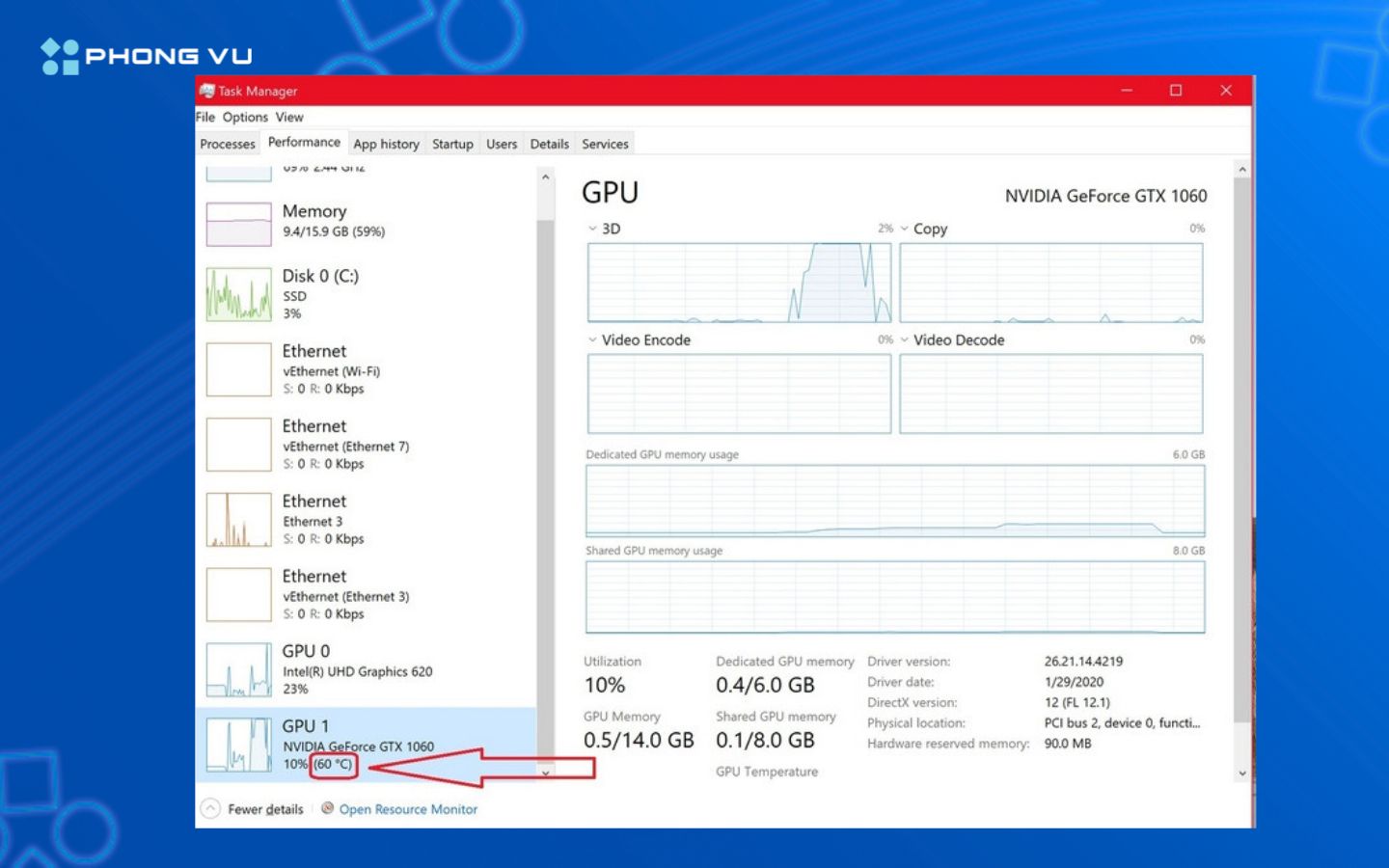Switch to the App history tab
1389x868 pixels.
pyautogui.click(x=386, y=144)
